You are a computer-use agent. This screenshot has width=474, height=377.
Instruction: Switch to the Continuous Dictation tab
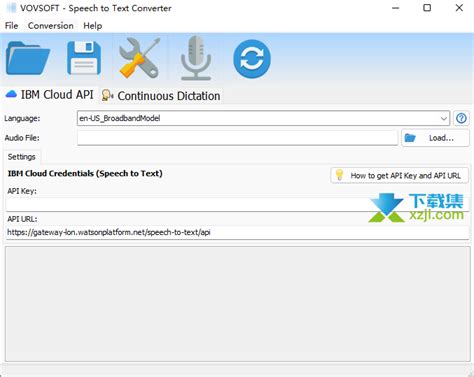pyautogui.click(x=161, y=96)
